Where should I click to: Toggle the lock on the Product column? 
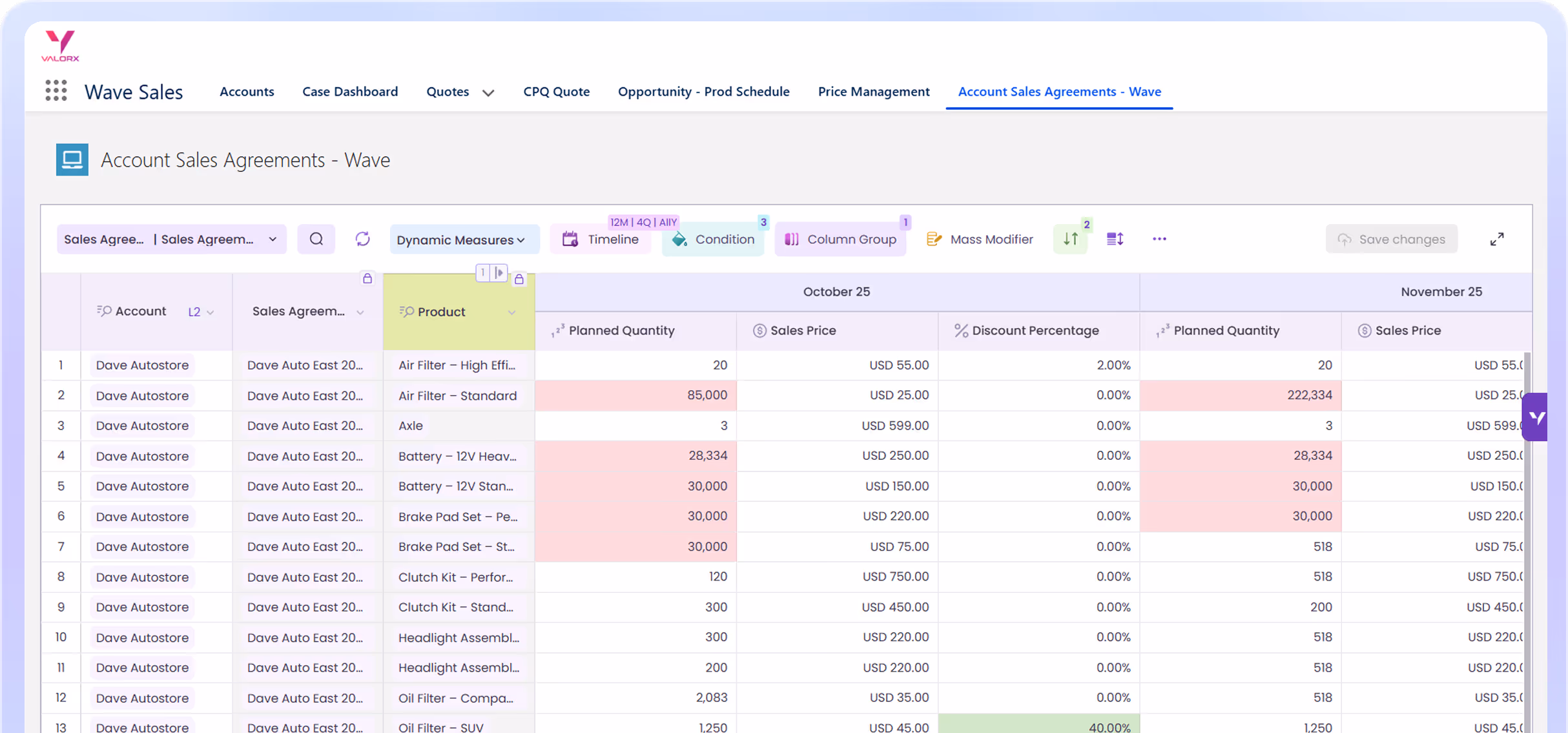[520, 279]
